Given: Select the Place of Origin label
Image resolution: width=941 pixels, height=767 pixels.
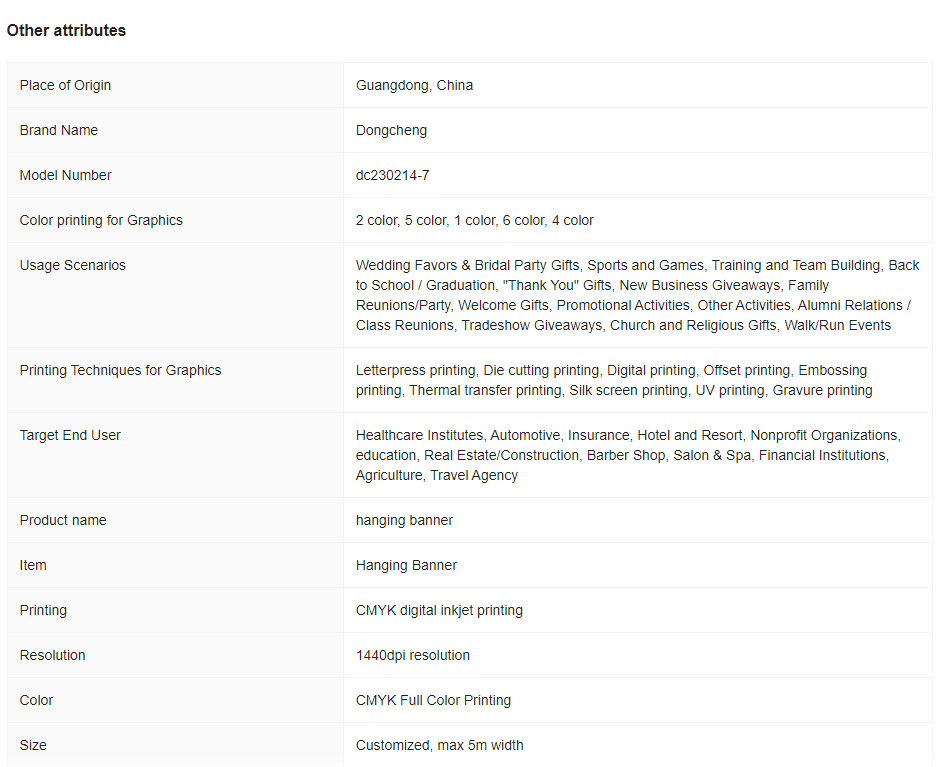Looking at the screenshot, I should click(65, 85).
